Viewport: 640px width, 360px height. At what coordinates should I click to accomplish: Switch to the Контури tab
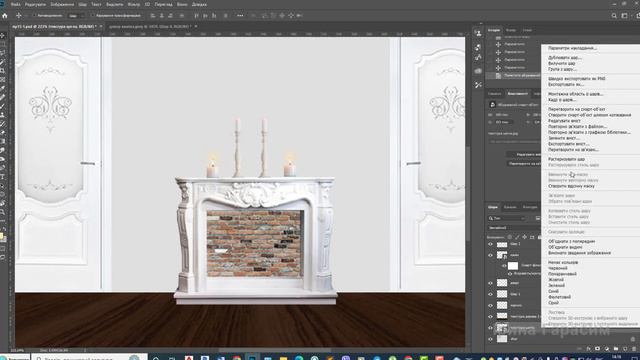[x=530, y=207]
